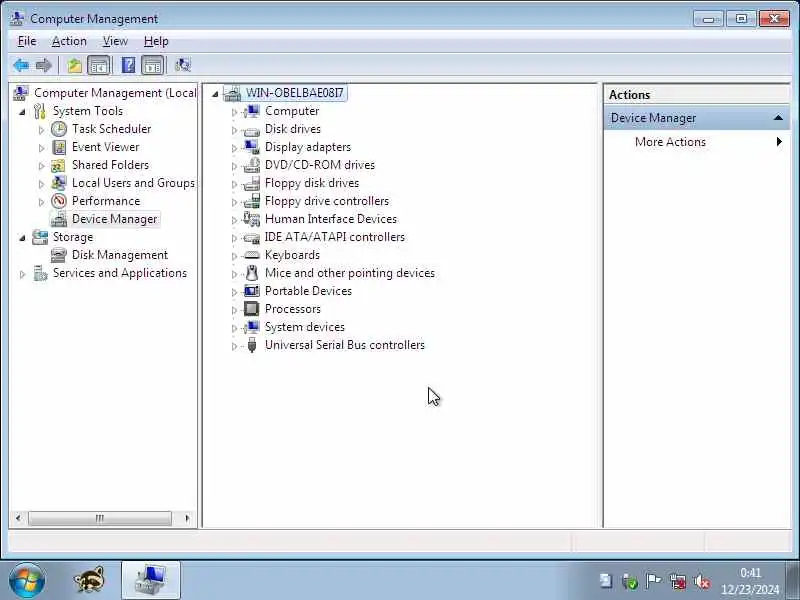The image size is (800, 600).
Task: Collapse the System Tools tree node
Action: 22,112
